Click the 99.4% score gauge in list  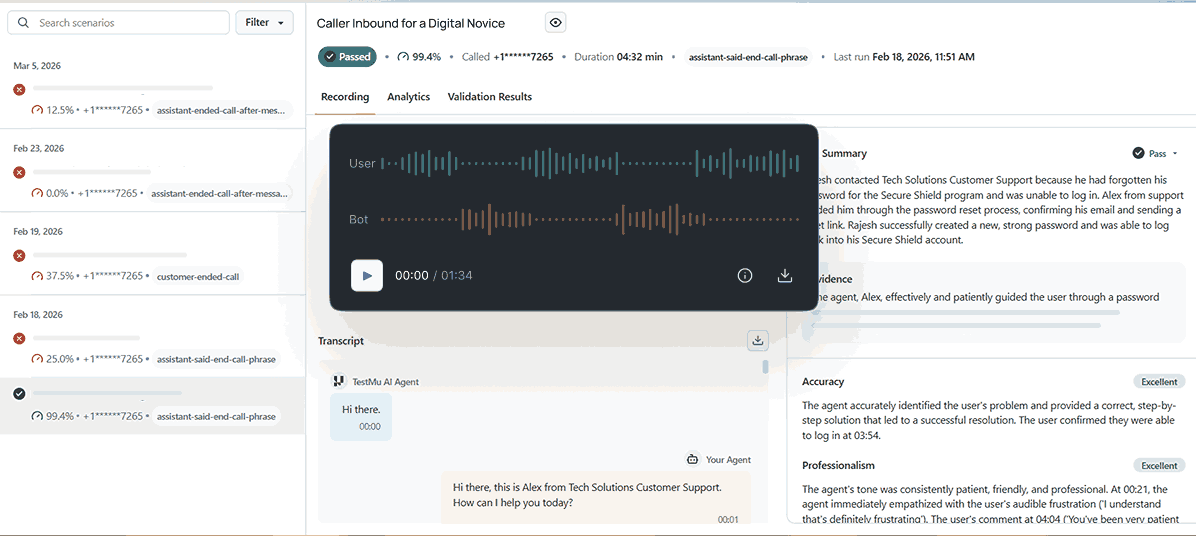coord(37,416)
